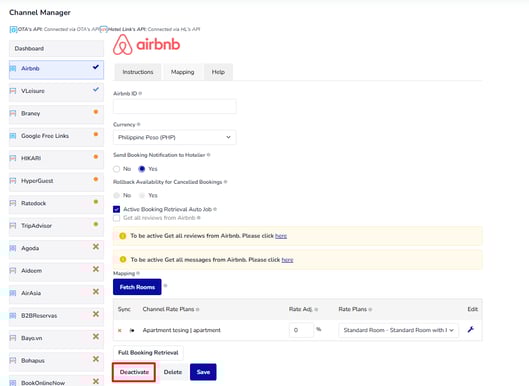Click the info icon beside Fetch Rooms
This screenshot has height=386, width=529.
point(165,286)
